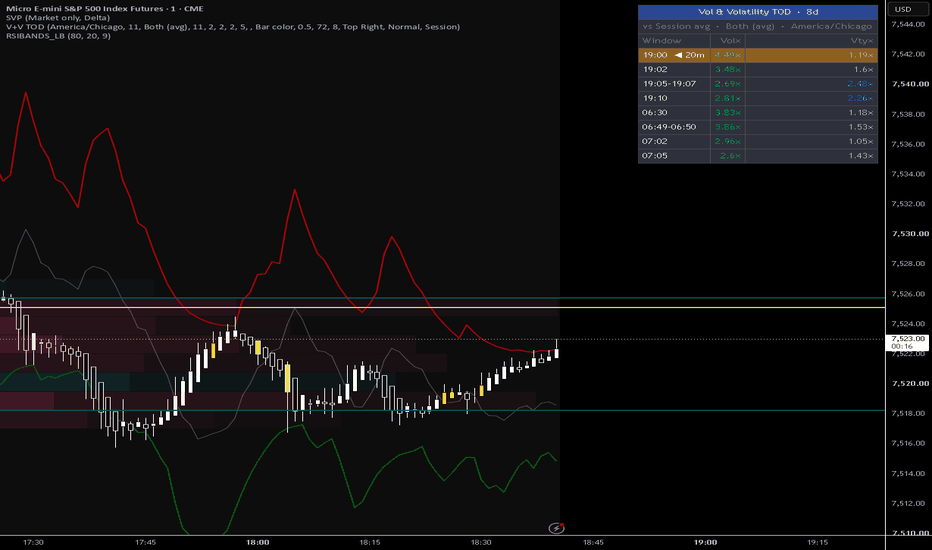Click the V+V TOD indicator legend
The width and height of the screenshot is (932, 550).
pyautogui.click(x=232, y=27)
